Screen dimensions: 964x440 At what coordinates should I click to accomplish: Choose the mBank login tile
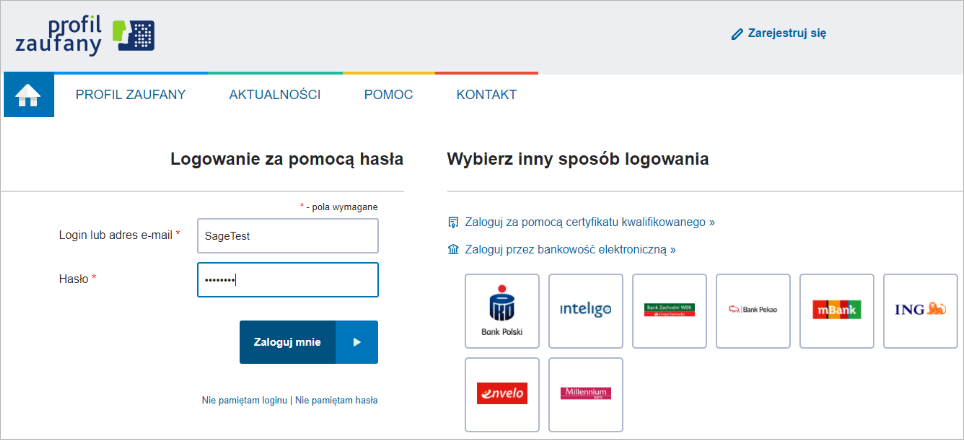point(836,311)
